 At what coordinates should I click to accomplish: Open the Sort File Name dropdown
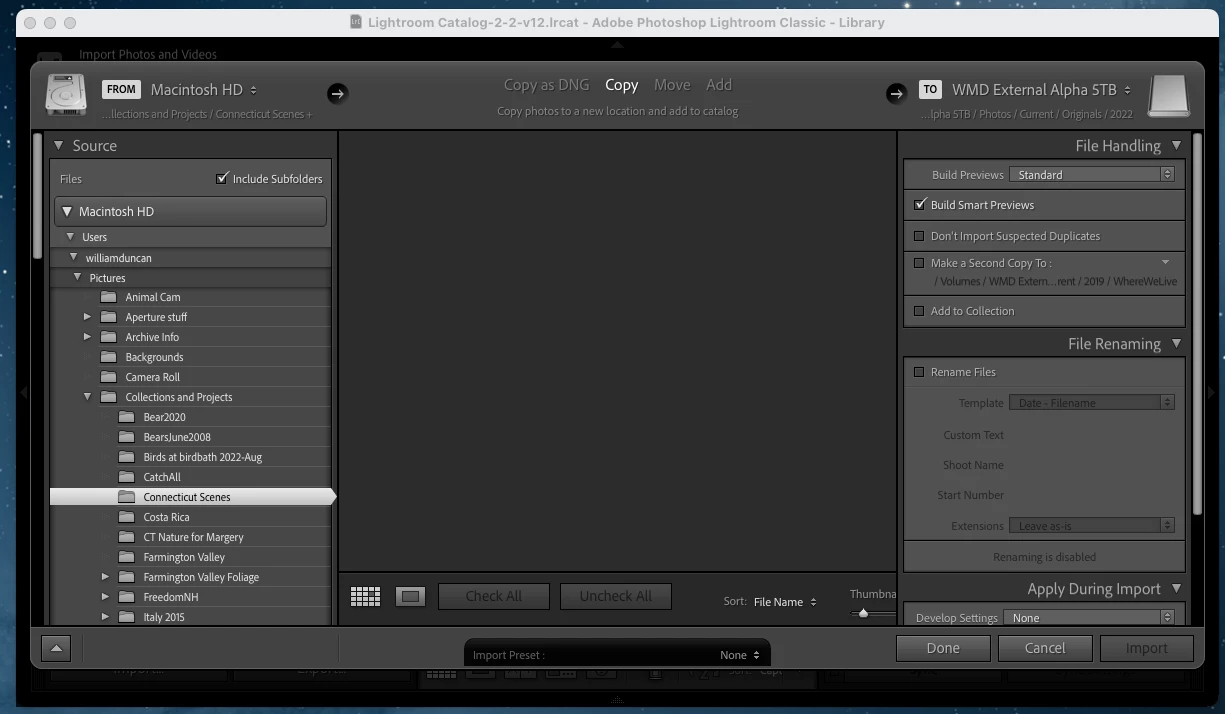pos(785,602)
